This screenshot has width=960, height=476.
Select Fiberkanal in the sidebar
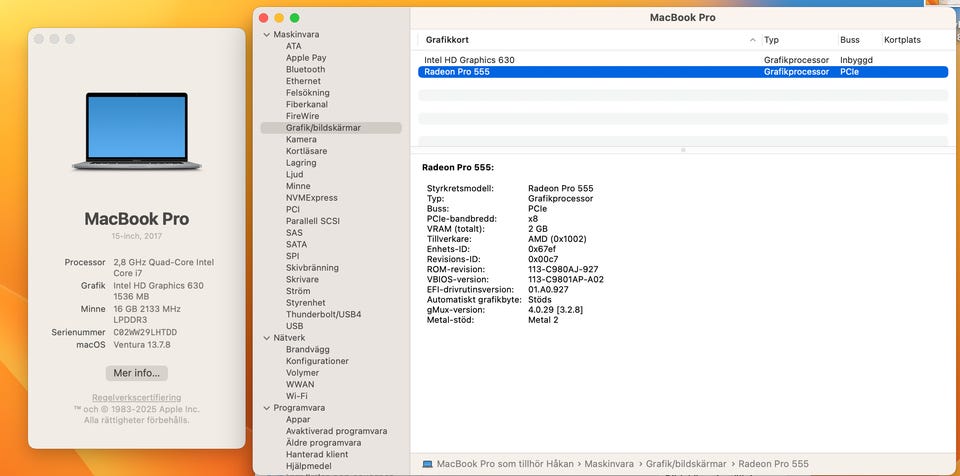coord(307,104)
